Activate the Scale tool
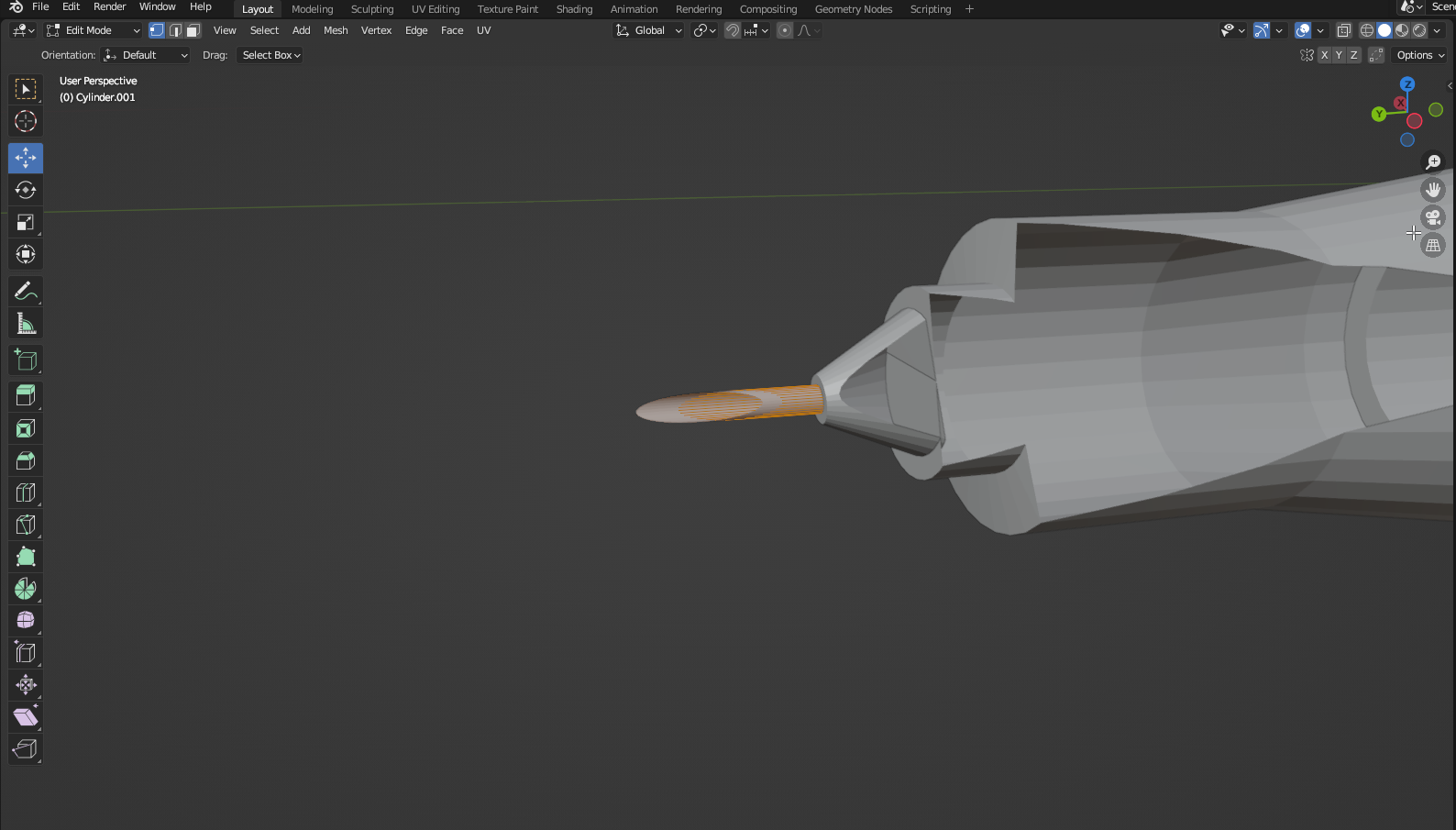Viewport: 1456px width, 830px height. [x=26, y=222]
